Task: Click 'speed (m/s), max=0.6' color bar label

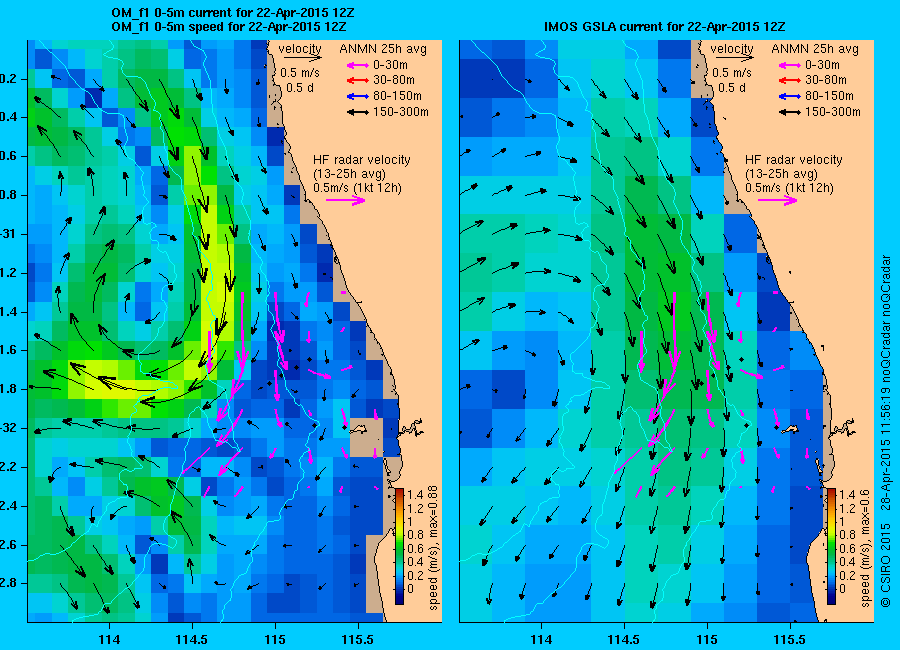Action: tap(865, 549)
